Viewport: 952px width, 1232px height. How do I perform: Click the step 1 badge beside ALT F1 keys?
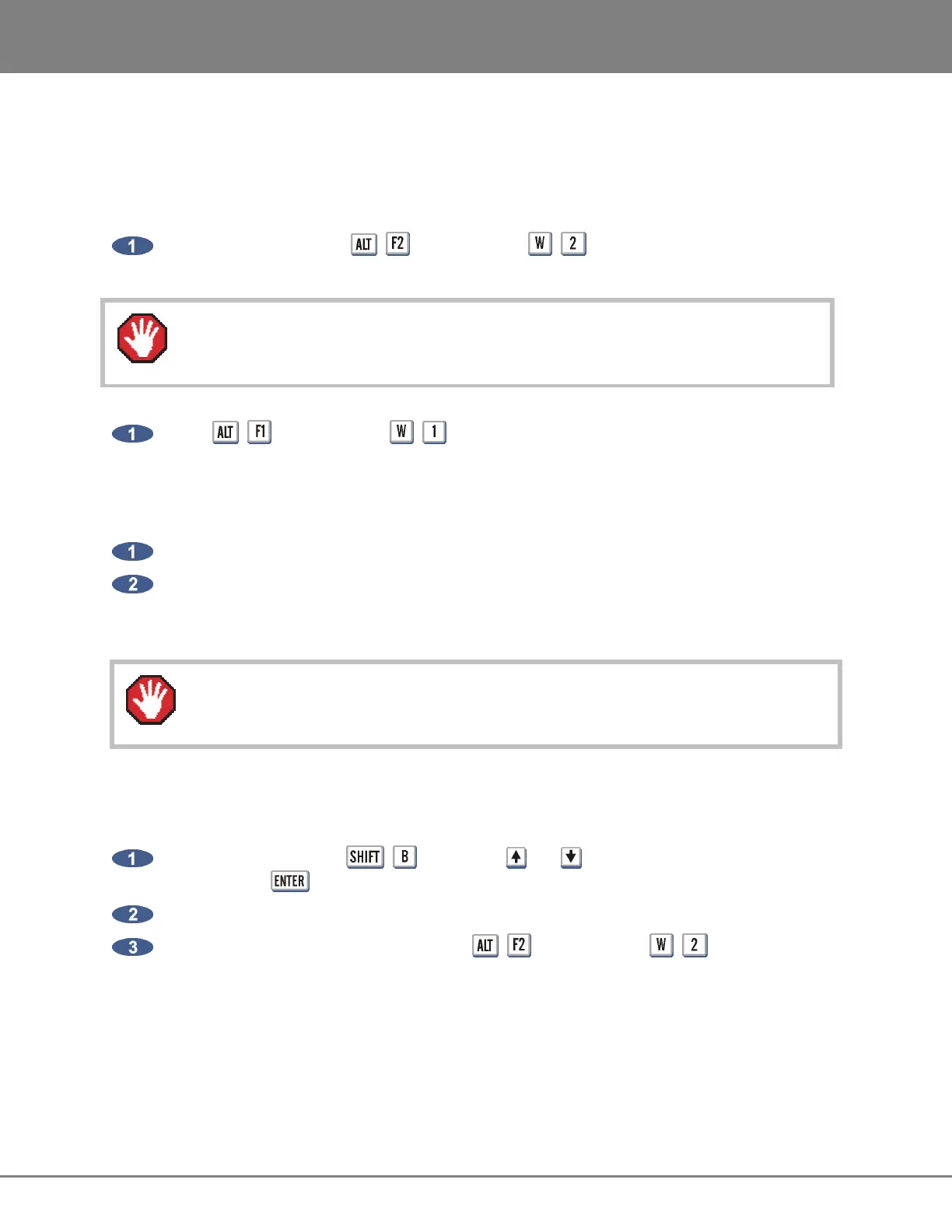pos(133,434)
